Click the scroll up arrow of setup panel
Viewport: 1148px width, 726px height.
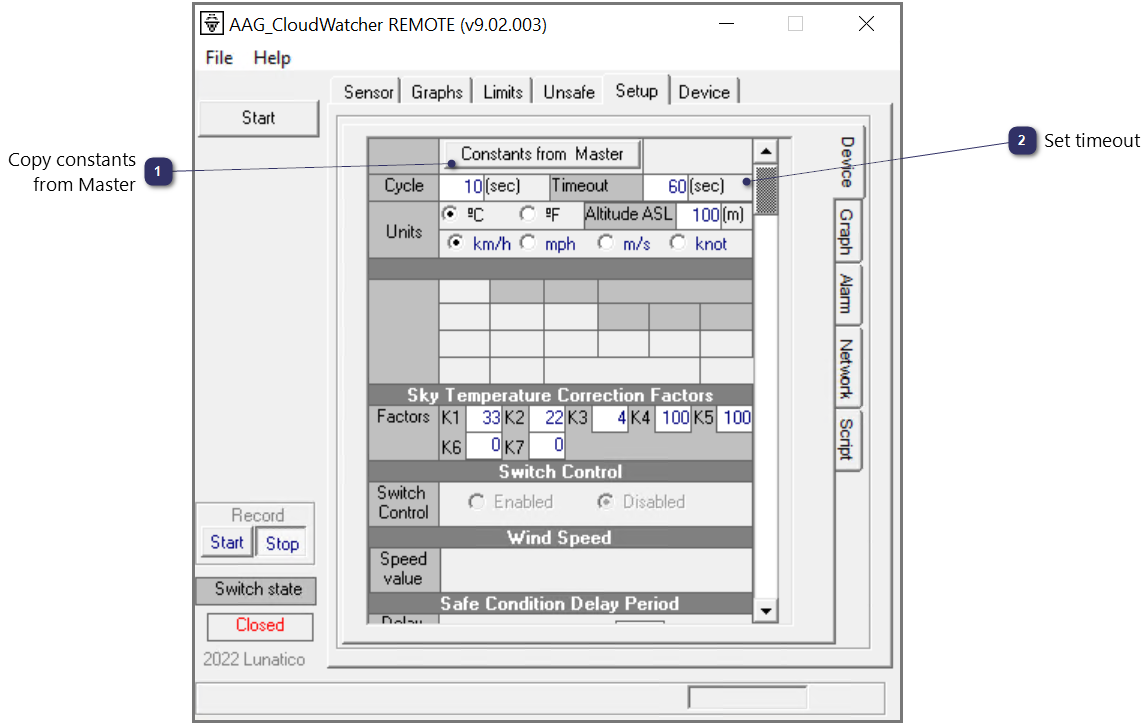[765, 151]
